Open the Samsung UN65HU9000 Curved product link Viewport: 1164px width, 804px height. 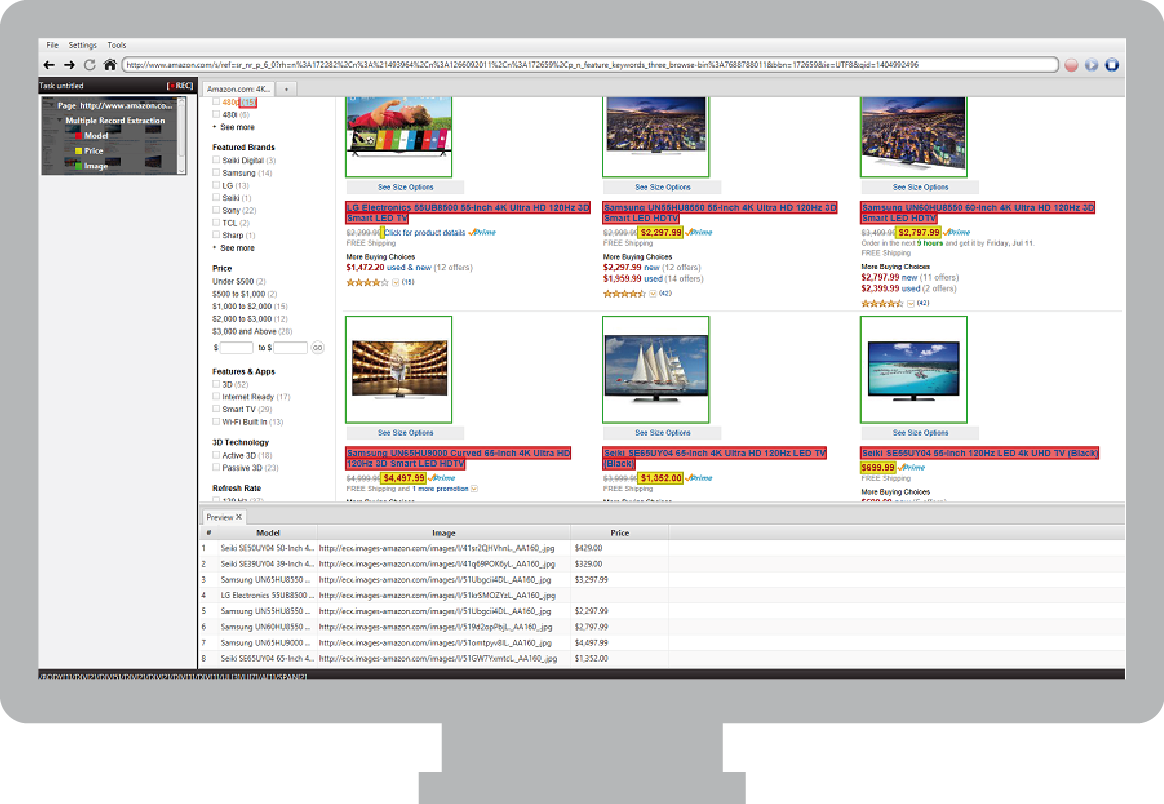click(458, 458)
